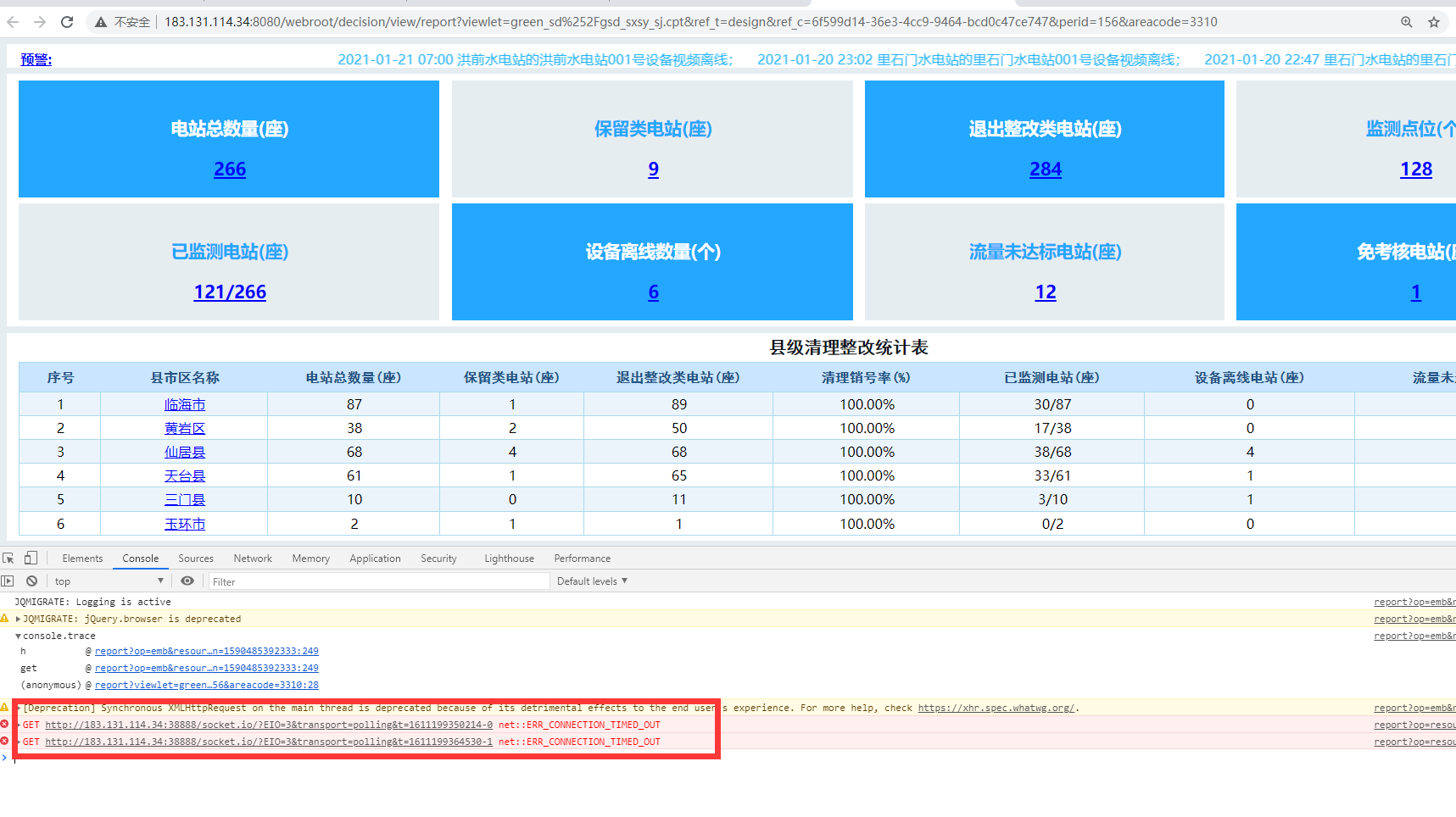This screenshot has width=1456, height=817.
Task: Open 天台县 county link
Action: point(185,476)
